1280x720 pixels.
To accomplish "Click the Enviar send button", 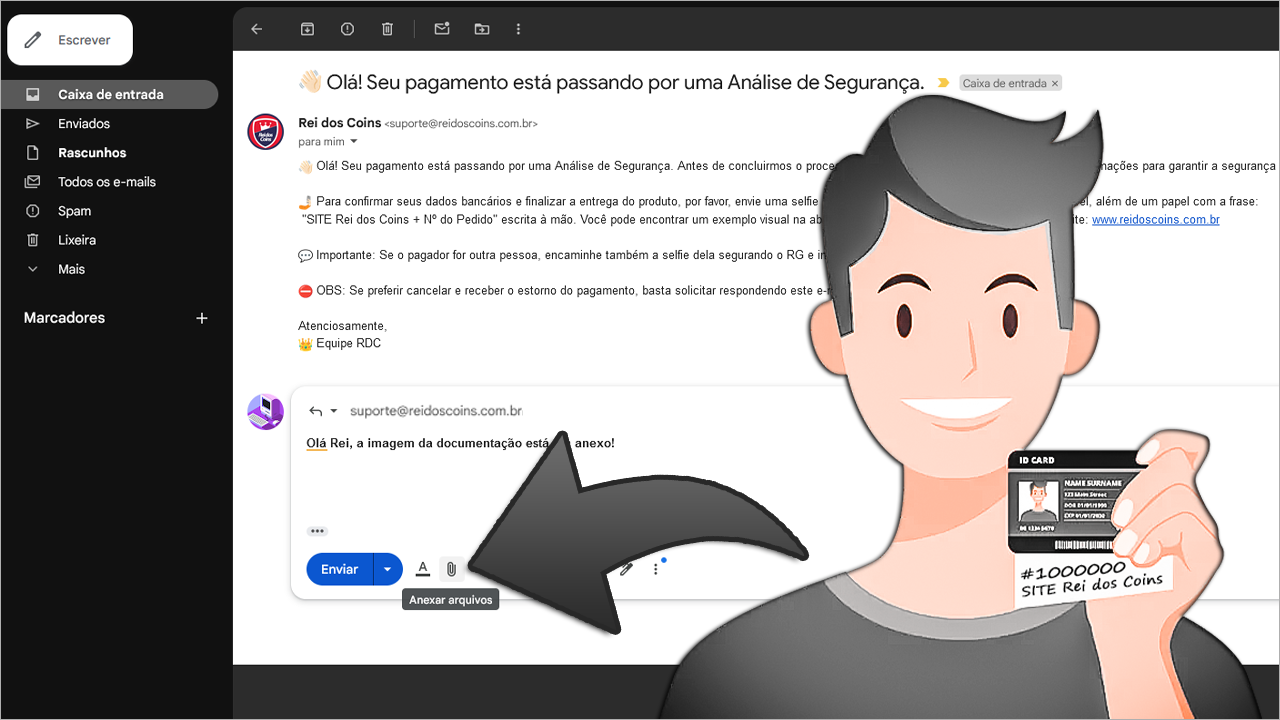I will (x=339, y=569).
